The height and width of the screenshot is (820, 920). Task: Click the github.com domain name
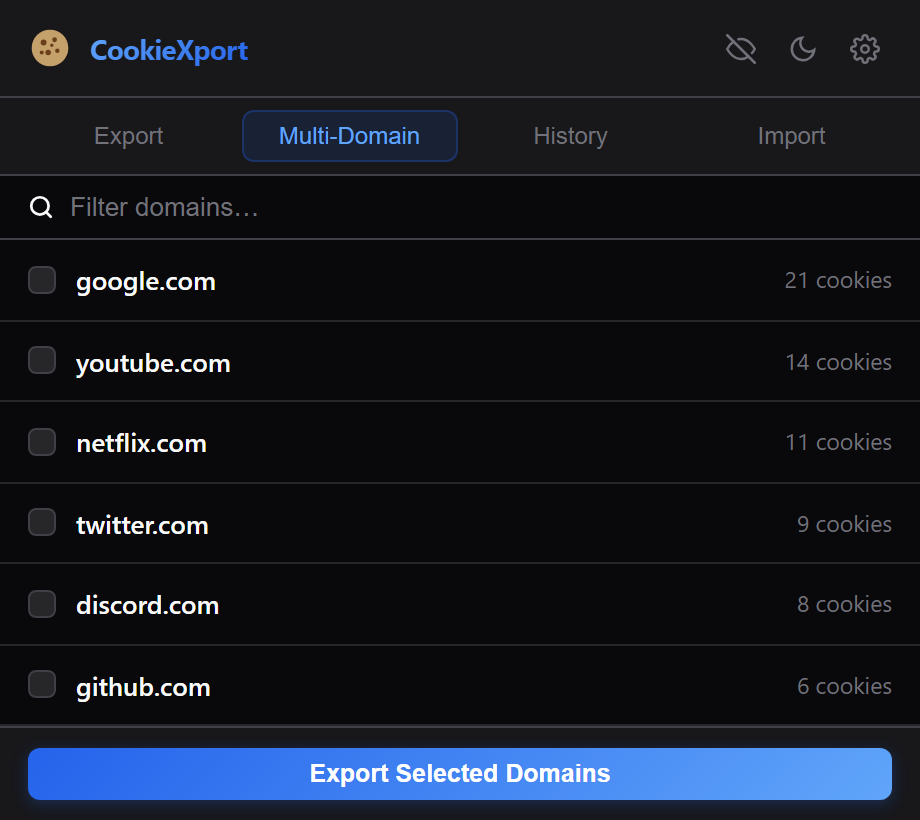coord(143,687)
